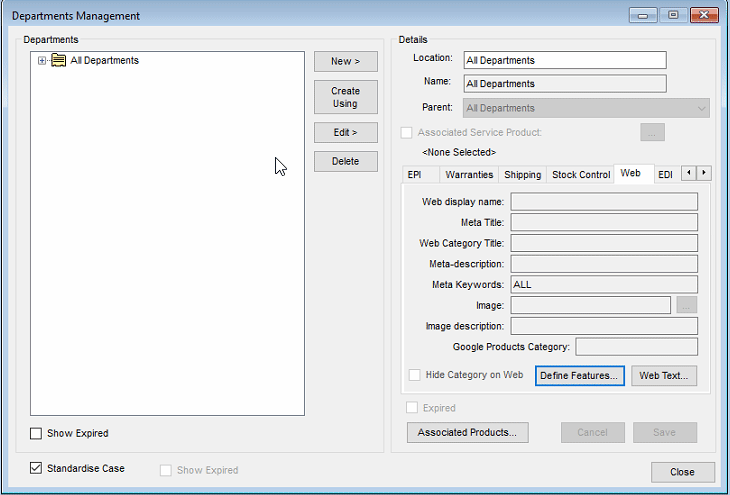The width and height of the screenshot is (730, 495).
Task: Click the Web Text button
Action: point(663,376)
